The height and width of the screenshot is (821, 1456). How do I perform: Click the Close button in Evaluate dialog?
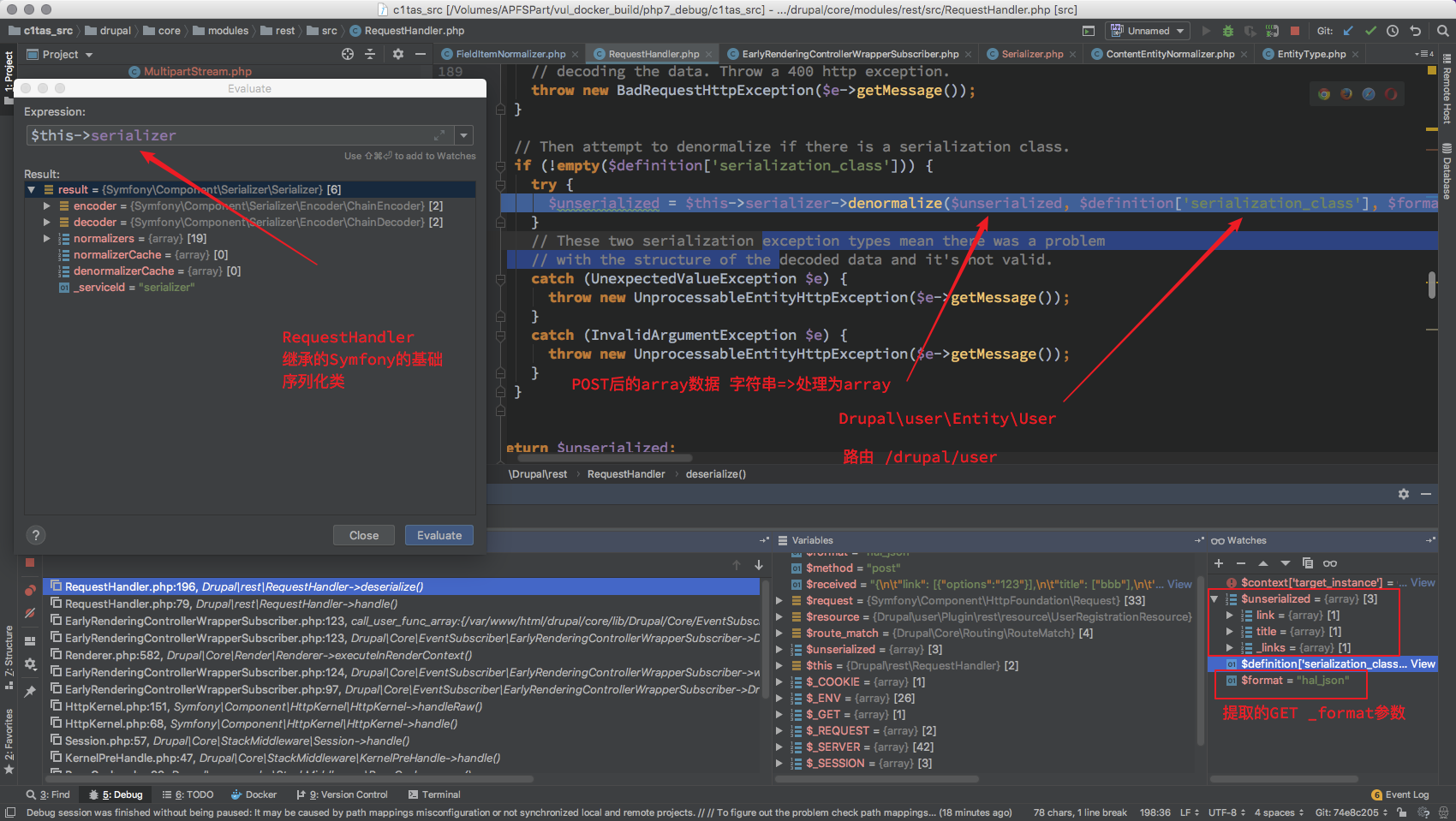point(363,535)
